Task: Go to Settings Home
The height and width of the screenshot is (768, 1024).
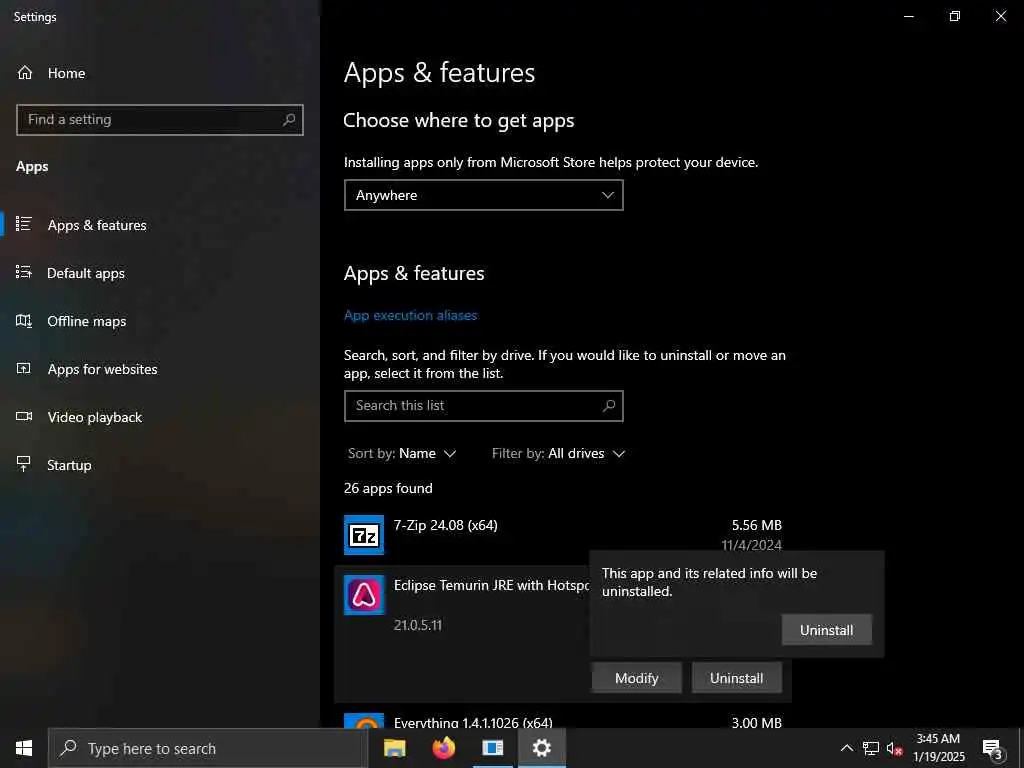Action: pos(51,73)
